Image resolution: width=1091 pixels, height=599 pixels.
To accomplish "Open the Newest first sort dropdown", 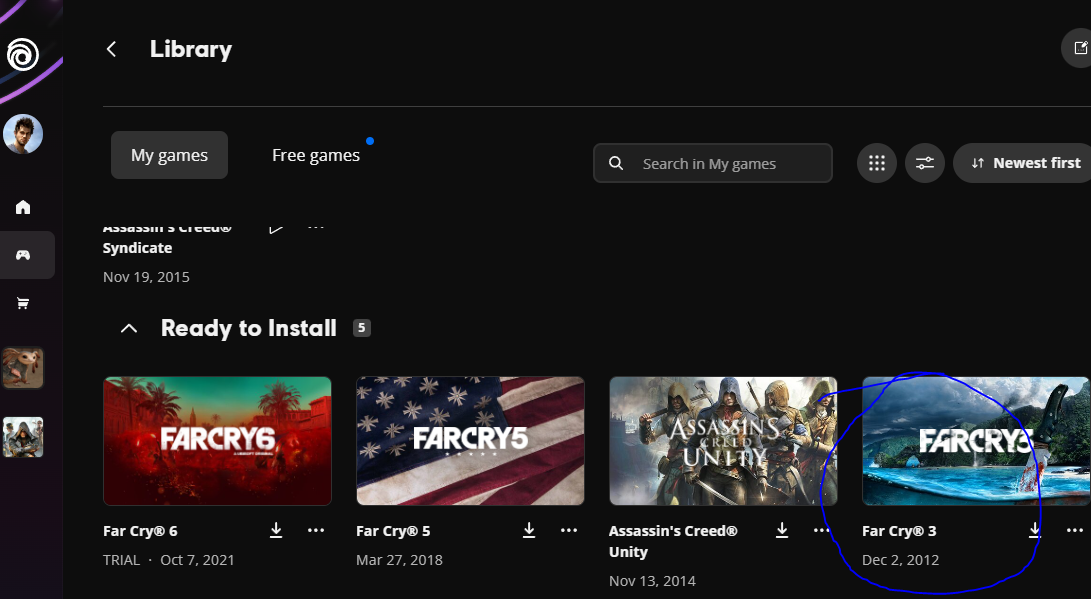I will 1024,163.
